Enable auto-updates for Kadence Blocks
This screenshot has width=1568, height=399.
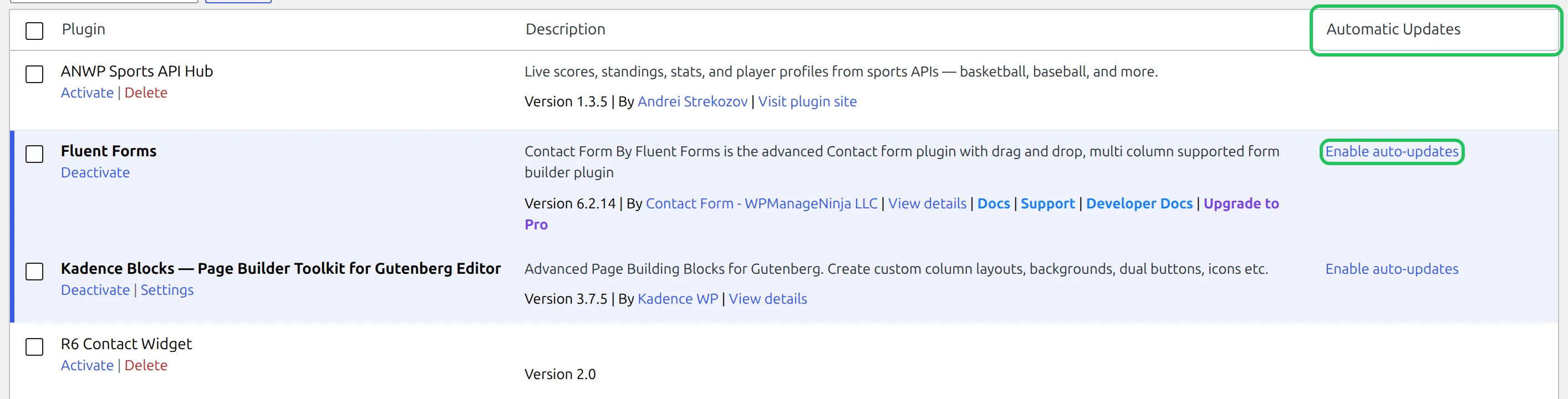coord(1392,269)
